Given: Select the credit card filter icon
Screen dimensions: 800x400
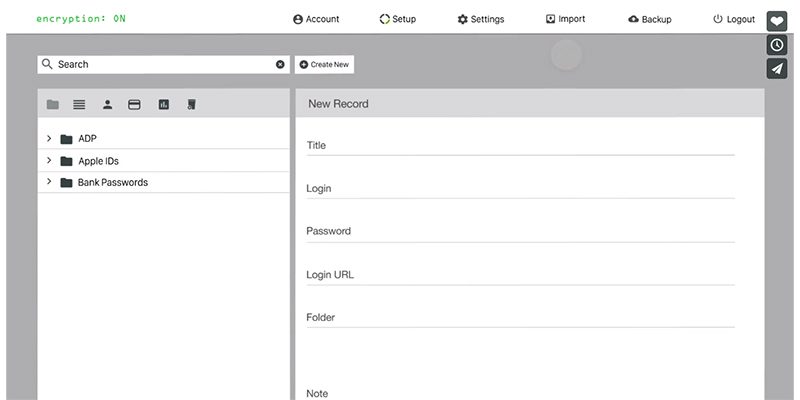Looking at the screenshot, I should [134, 104].
